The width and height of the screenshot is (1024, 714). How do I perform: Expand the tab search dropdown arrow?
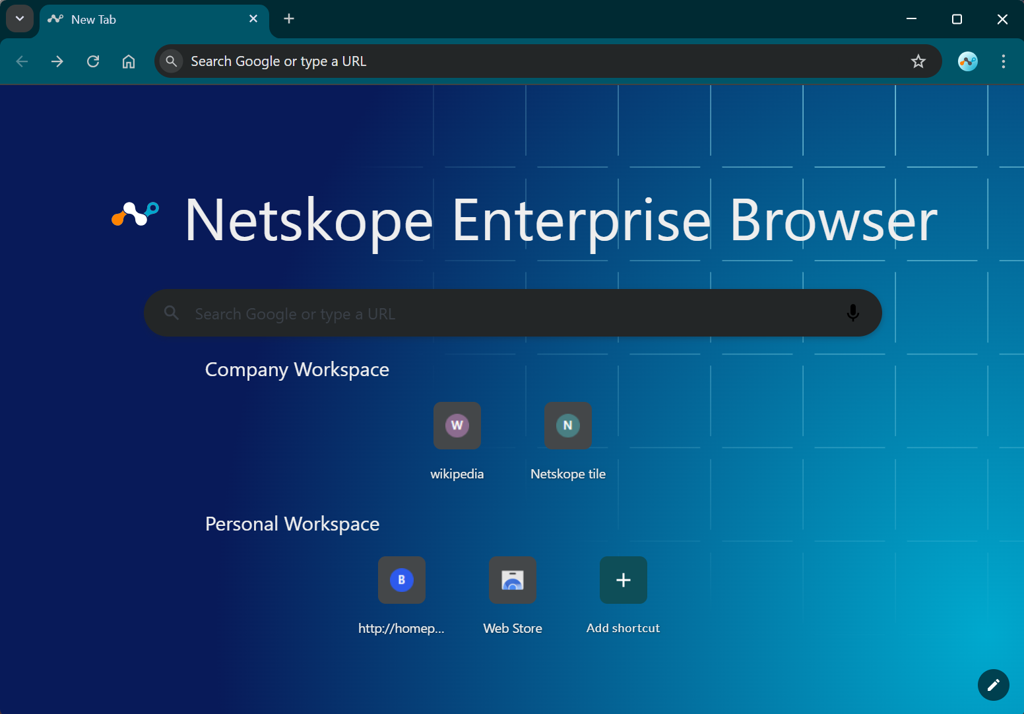tap(20, 19)
